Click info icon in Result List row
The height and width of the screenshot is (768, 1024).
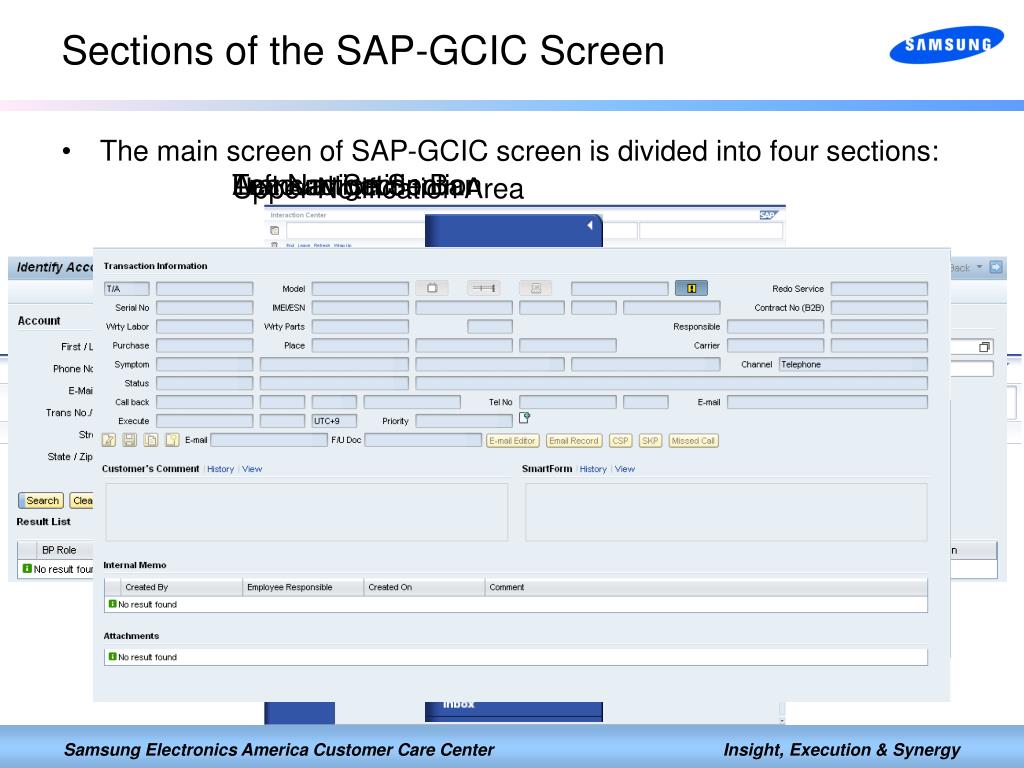(27, 569)
